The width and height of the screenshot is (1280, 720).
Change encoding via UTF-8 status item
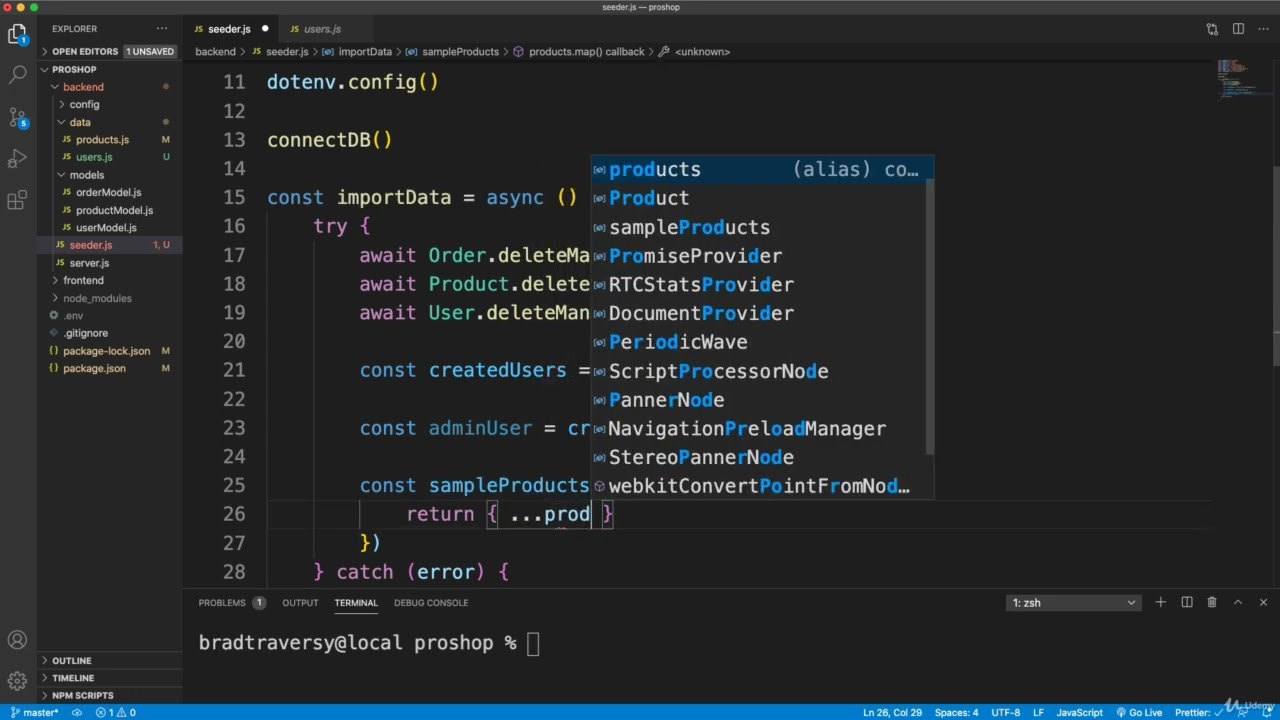[1006, 712]
